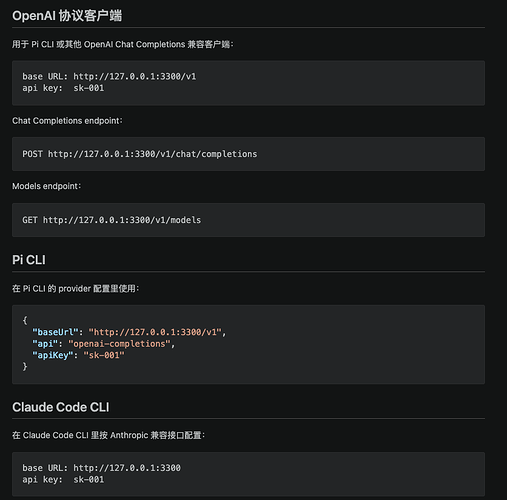Image resolution: width=507 pixels, height=500 pixels.
Task: Click the Pi CLI provider 配置里使用 paragraph
Action: 76,288
